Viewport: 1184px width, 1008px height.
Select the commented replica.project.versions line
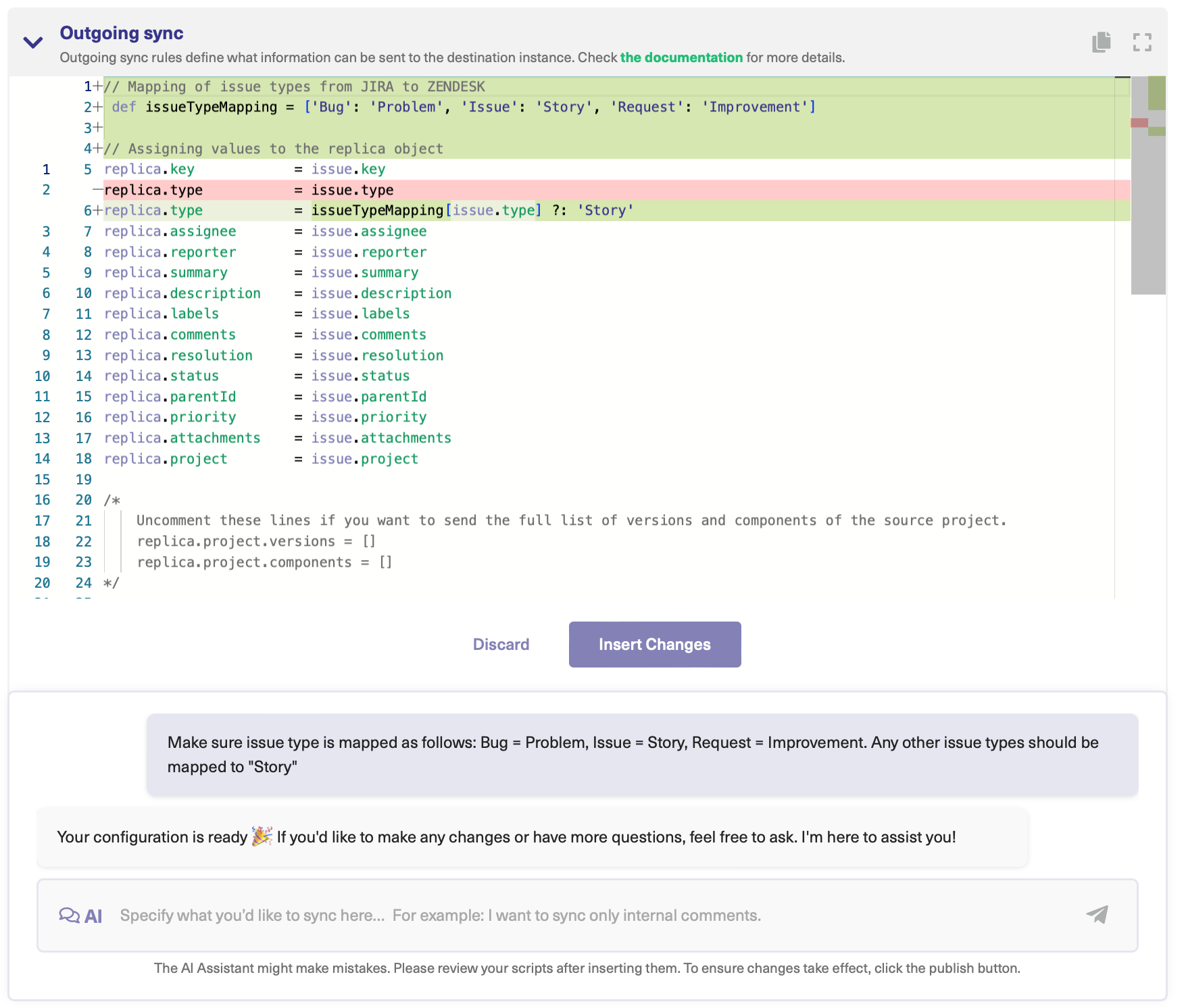257,541
